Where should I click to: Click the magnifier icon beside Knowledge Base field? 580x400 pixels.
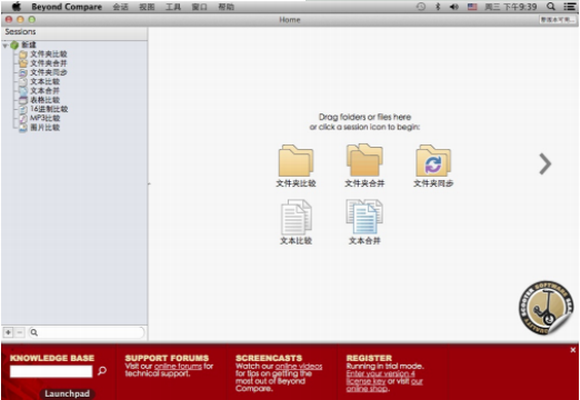point(102,370)
